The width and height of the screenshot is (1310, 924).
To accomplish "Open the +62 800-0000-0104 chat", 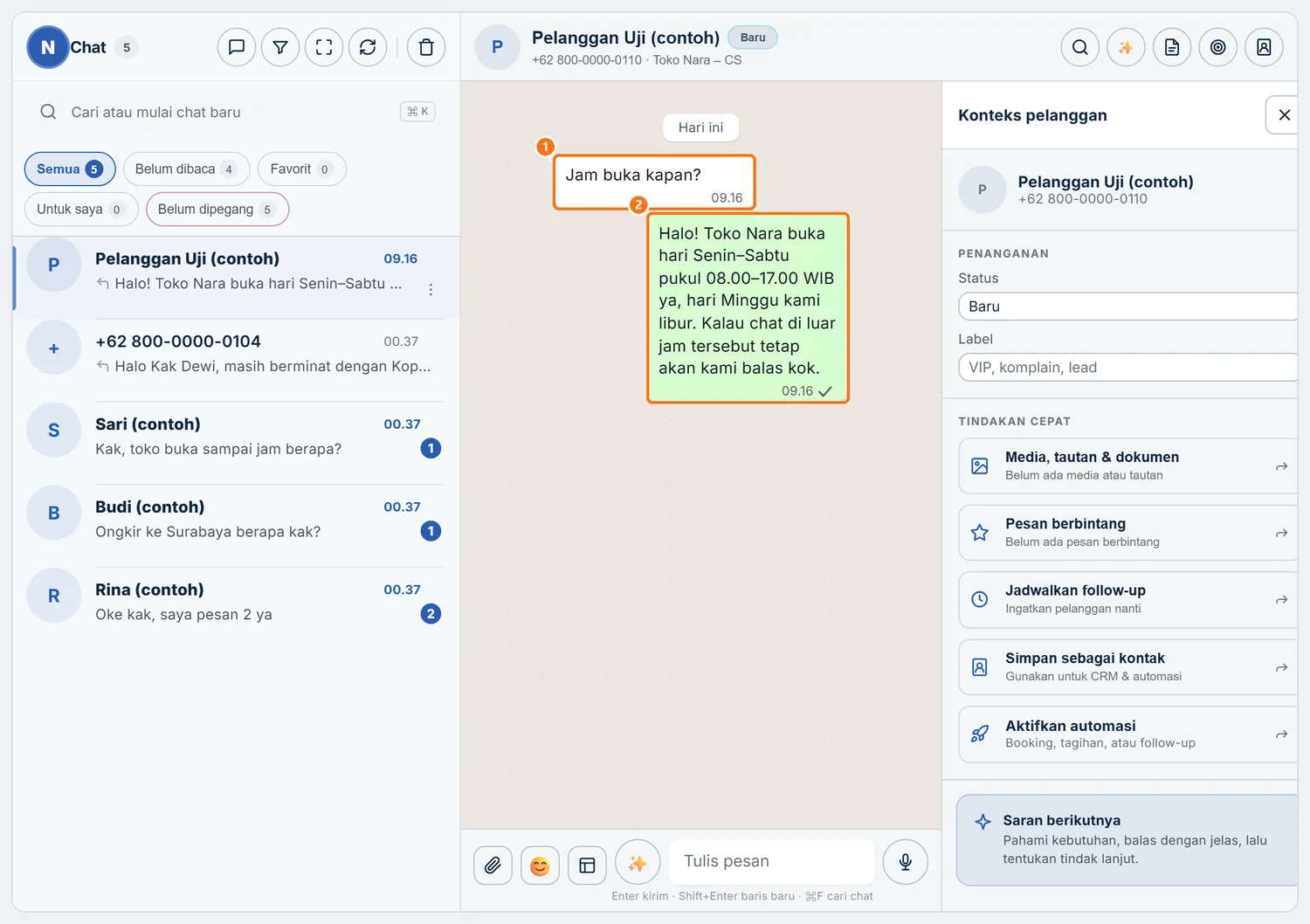I will click(236, 361).
